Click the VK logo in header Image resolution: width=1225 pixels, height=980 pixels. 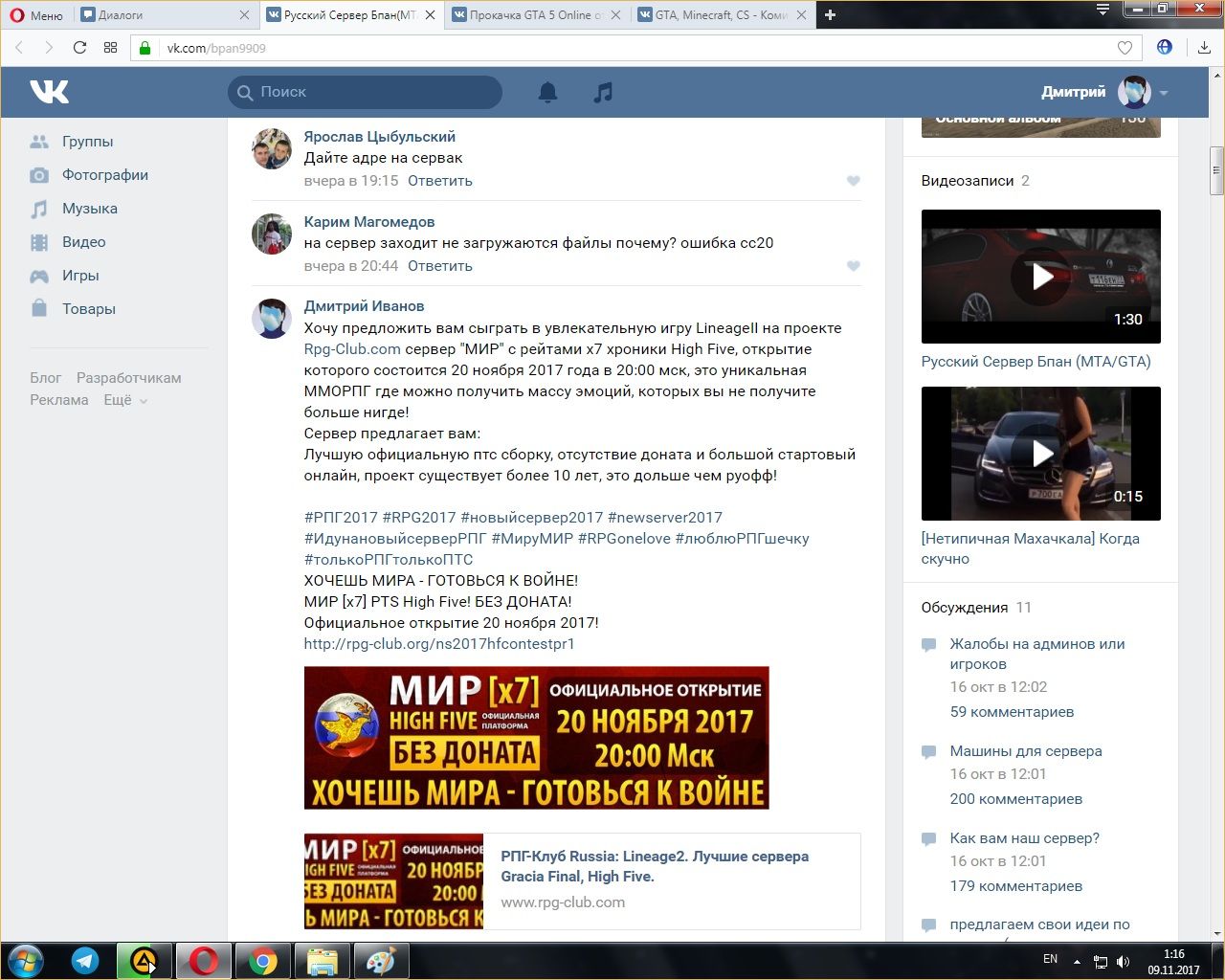[x=49, y=92]
